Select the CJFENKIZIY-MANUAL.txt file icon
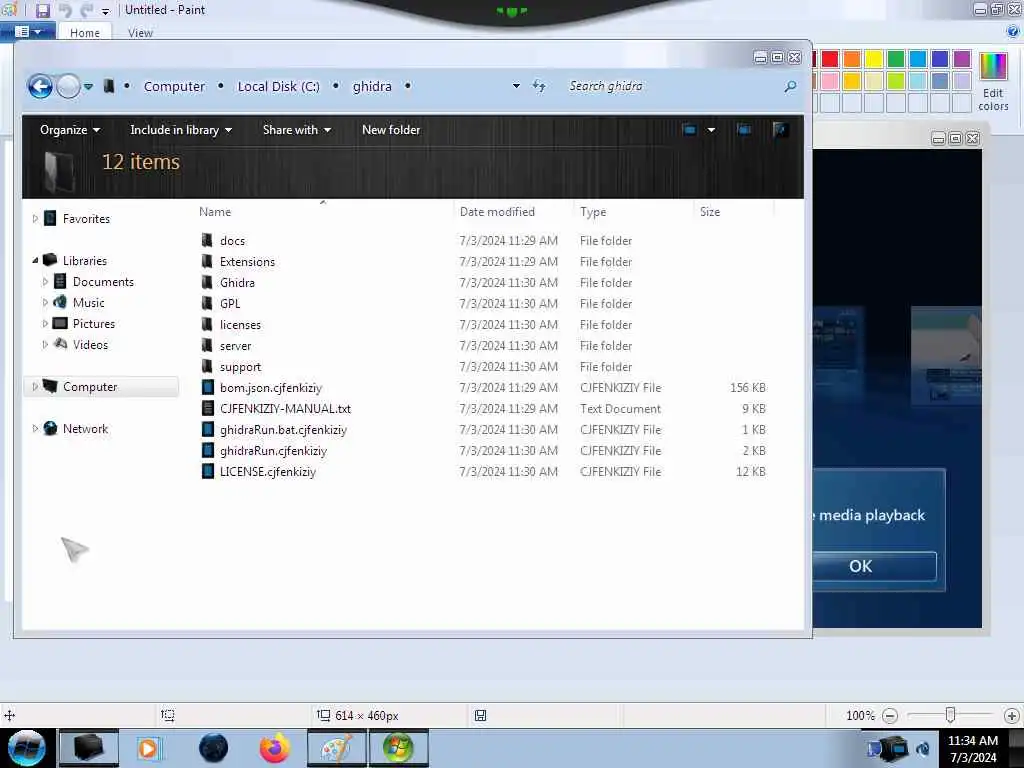Viewport: 1024px width, 768px height. [208, 408]
